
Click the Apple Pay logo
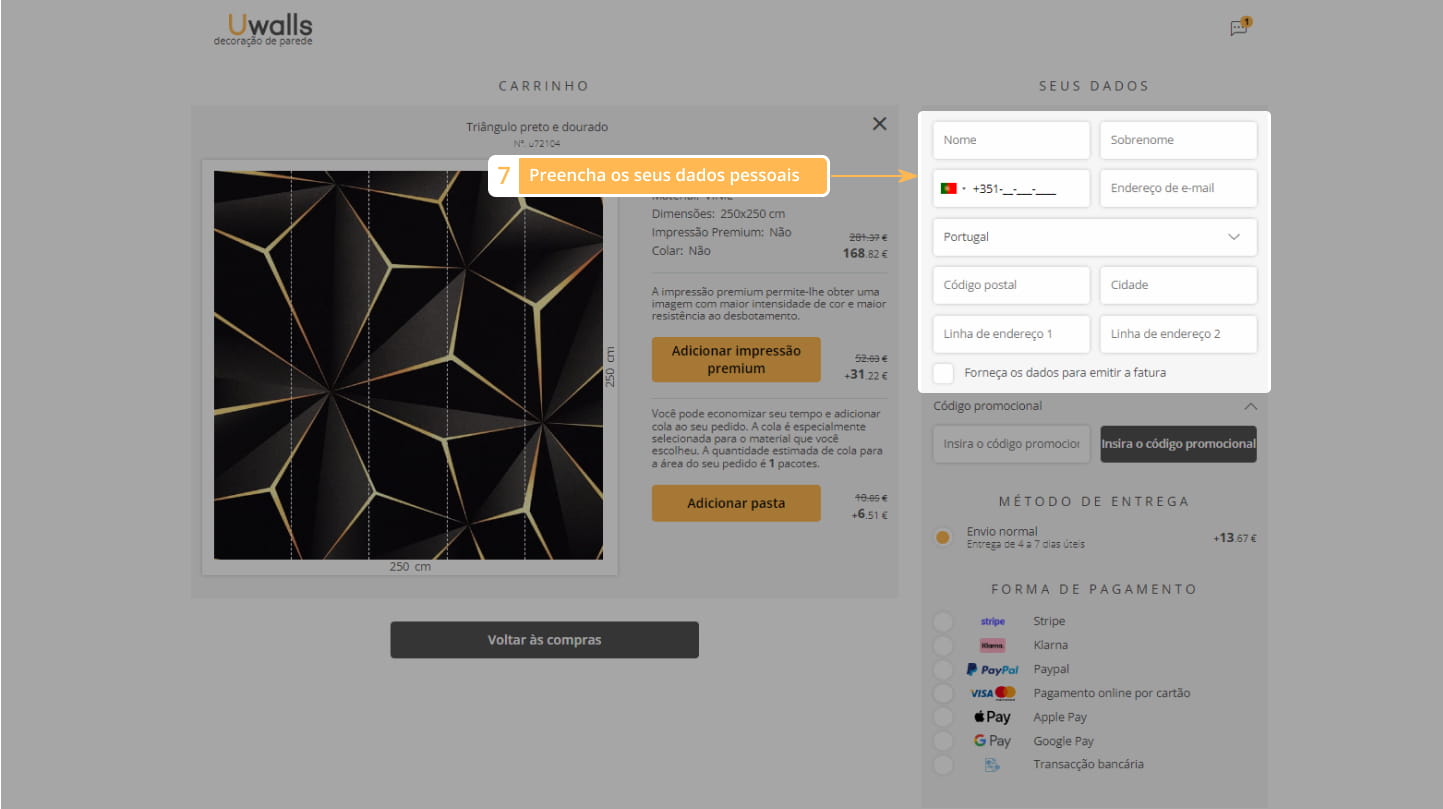click(x=992, y=717)
